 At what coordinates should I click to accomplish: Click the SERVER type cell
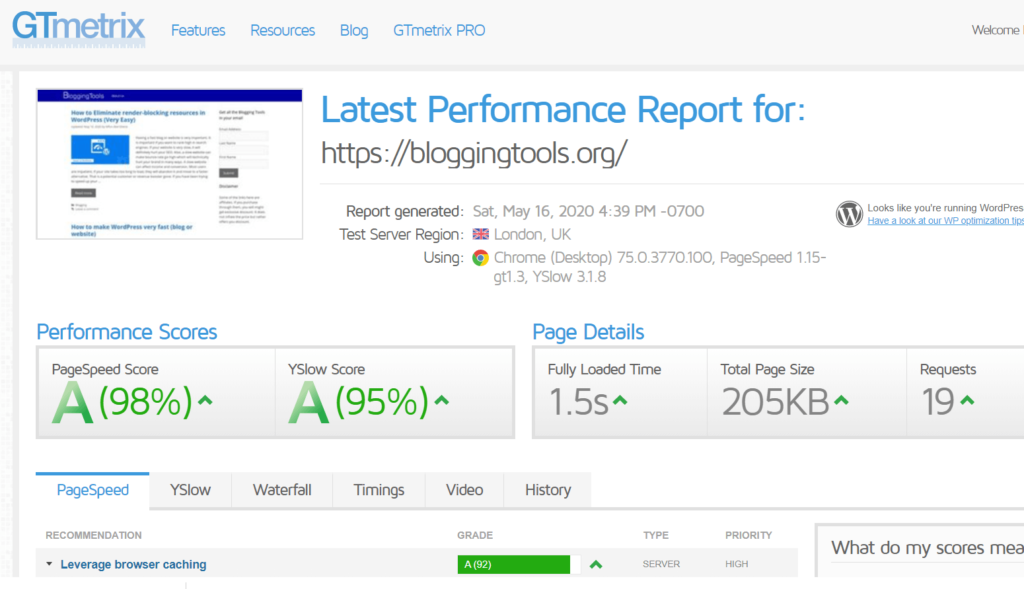[661, 564]
